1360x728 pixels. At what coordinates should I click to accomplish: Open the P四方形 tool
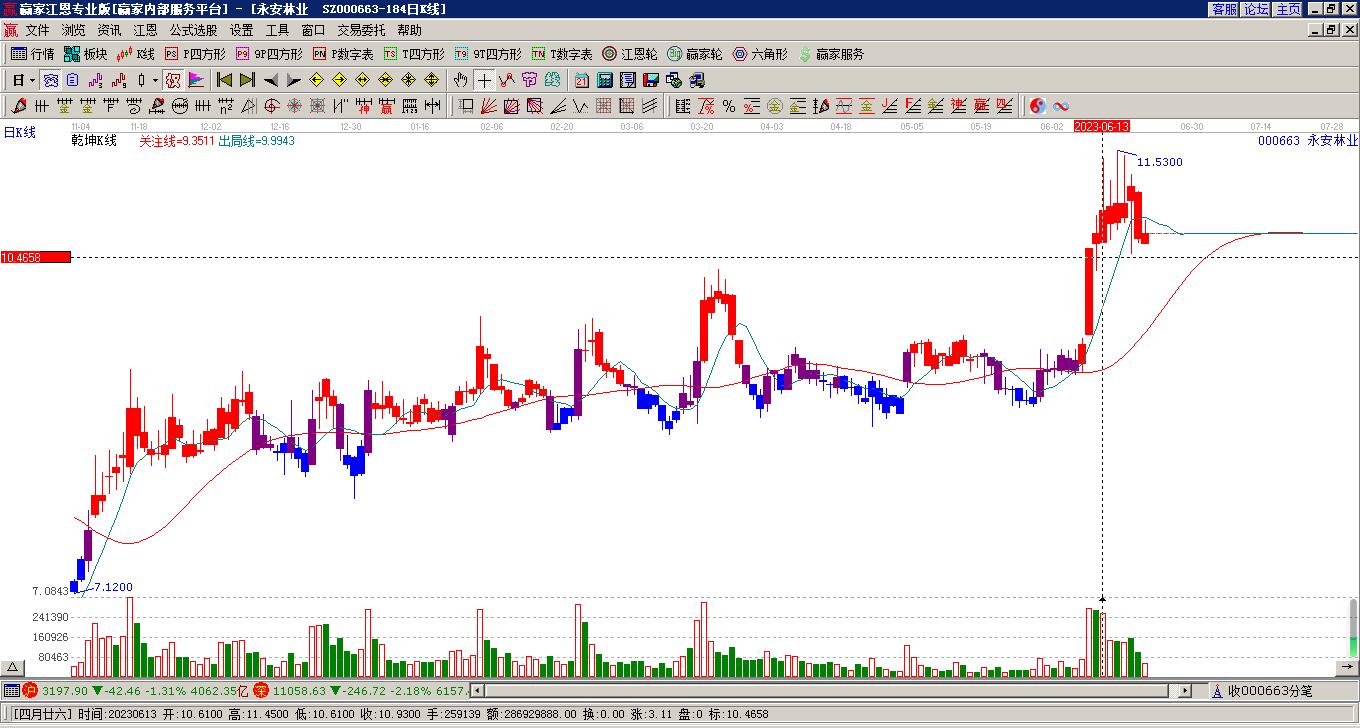(195, 54)
